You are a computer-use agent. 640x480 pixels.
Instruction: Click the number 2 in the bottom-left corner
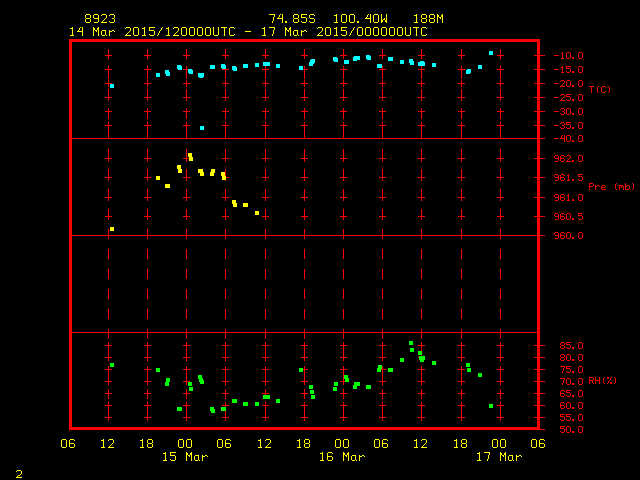tap(18, 471)
